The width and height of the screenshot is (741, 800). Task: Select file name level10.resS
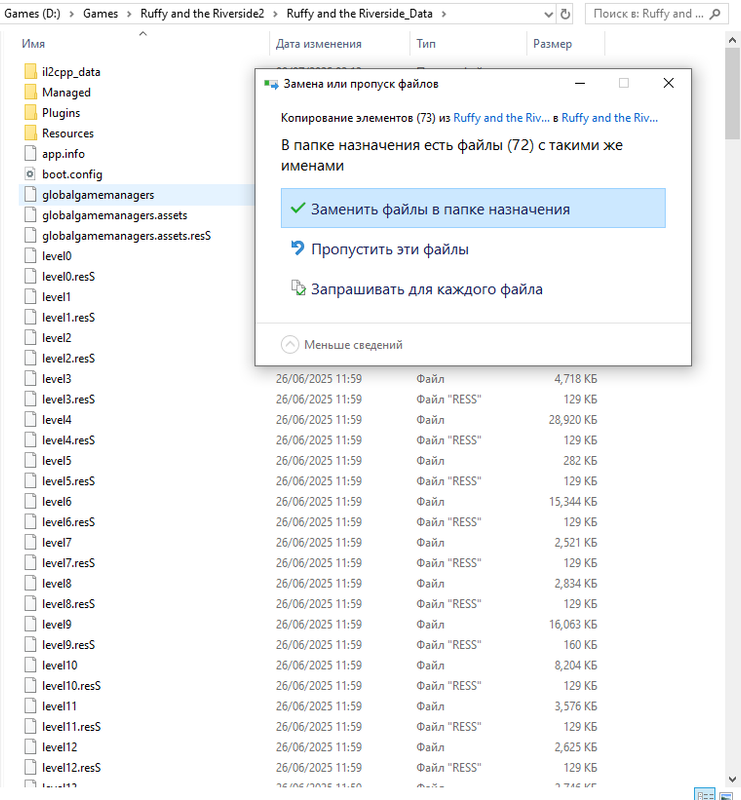click(x=71, y=686)
